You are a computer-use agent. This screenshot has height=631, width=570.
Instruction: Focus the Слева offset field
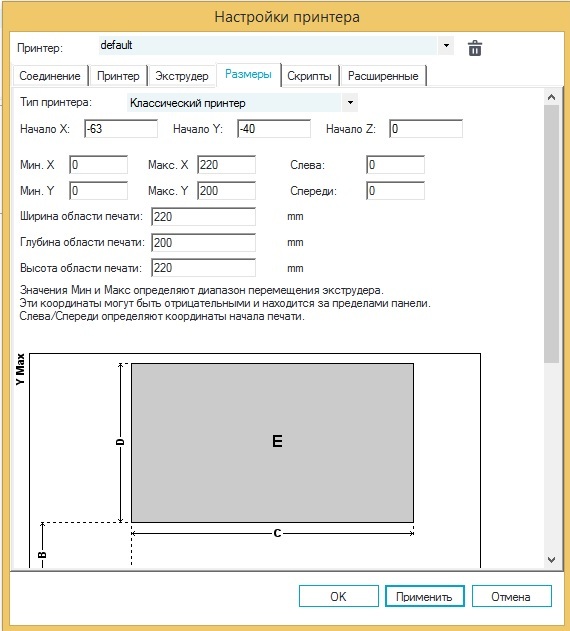pos(395,165)
